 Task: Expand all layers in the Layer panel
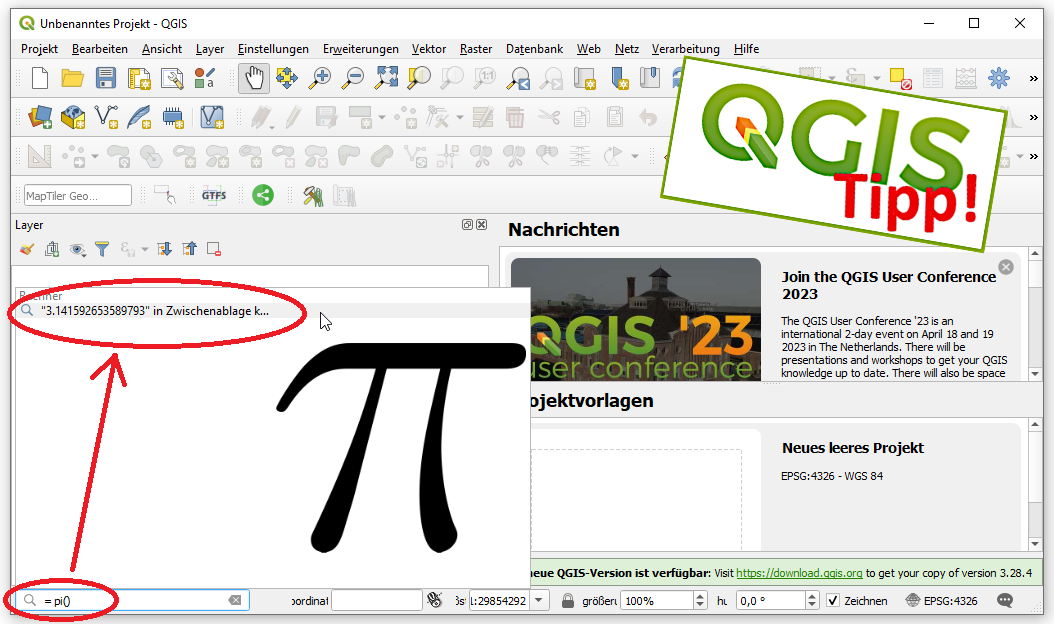[x=164, y=249]
